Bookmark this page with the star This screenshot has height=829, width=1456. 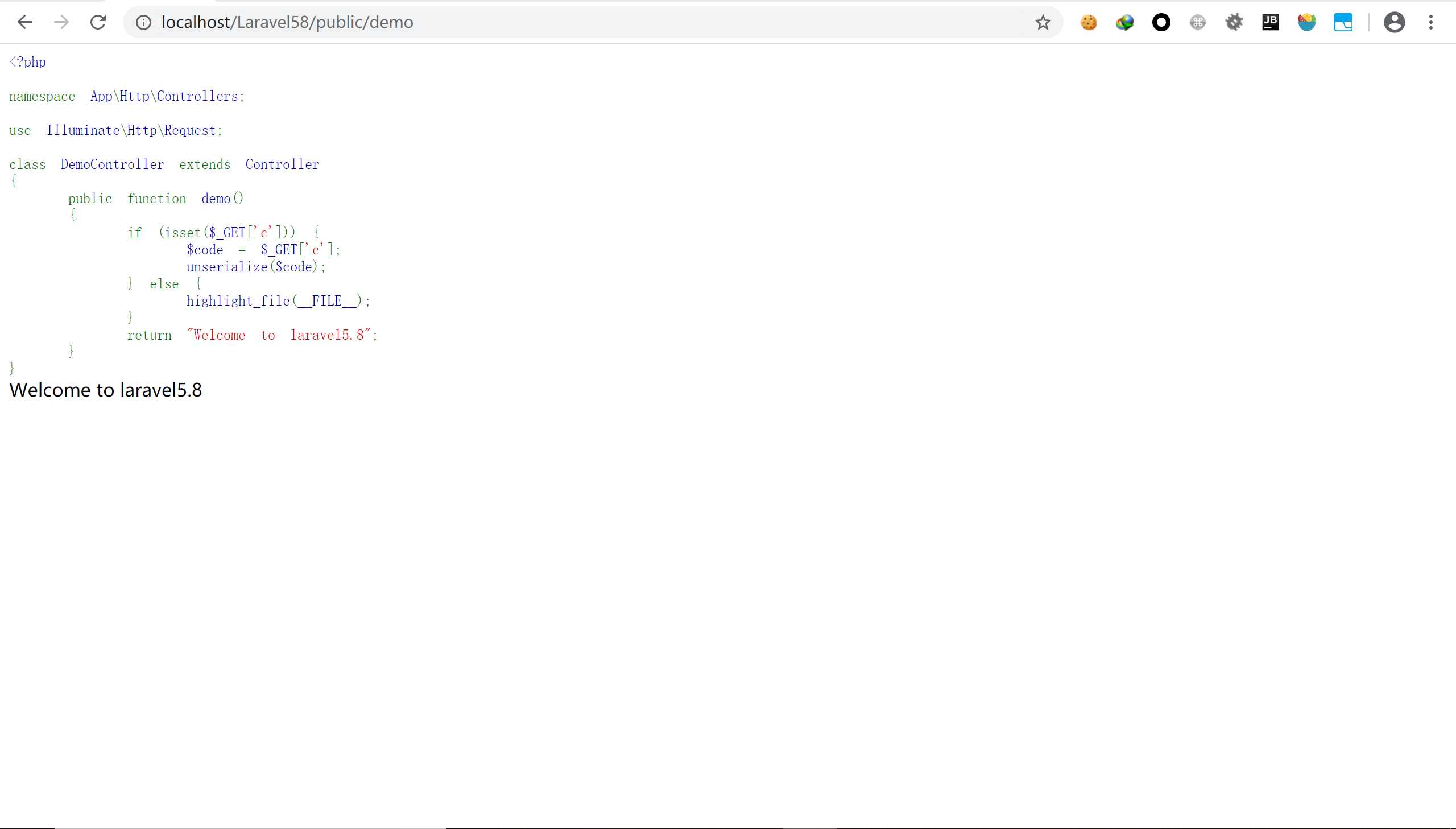tap(1043, 22)
